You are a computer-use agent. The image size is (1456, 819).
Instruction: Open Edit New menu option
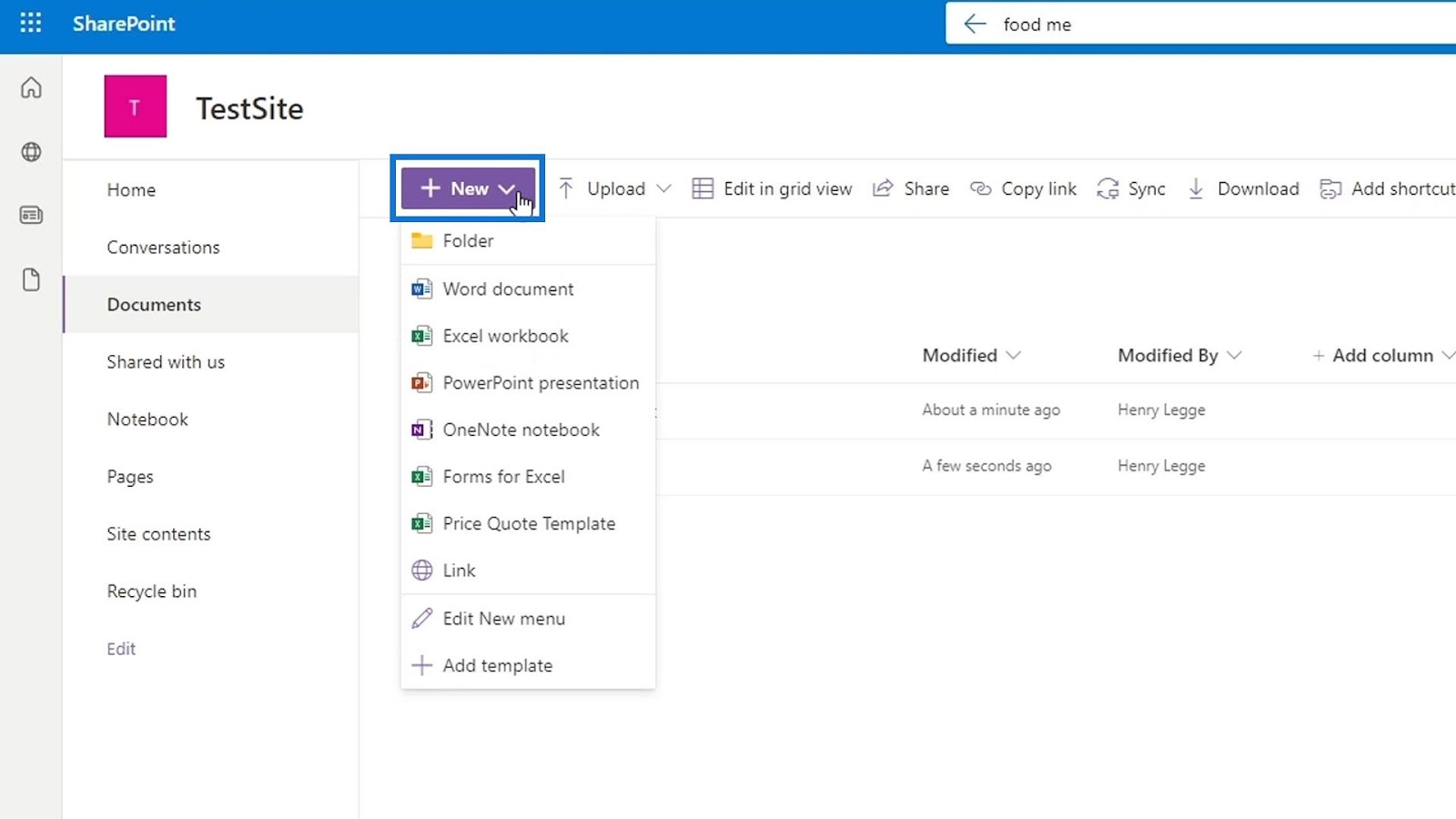tap(528, 619)
